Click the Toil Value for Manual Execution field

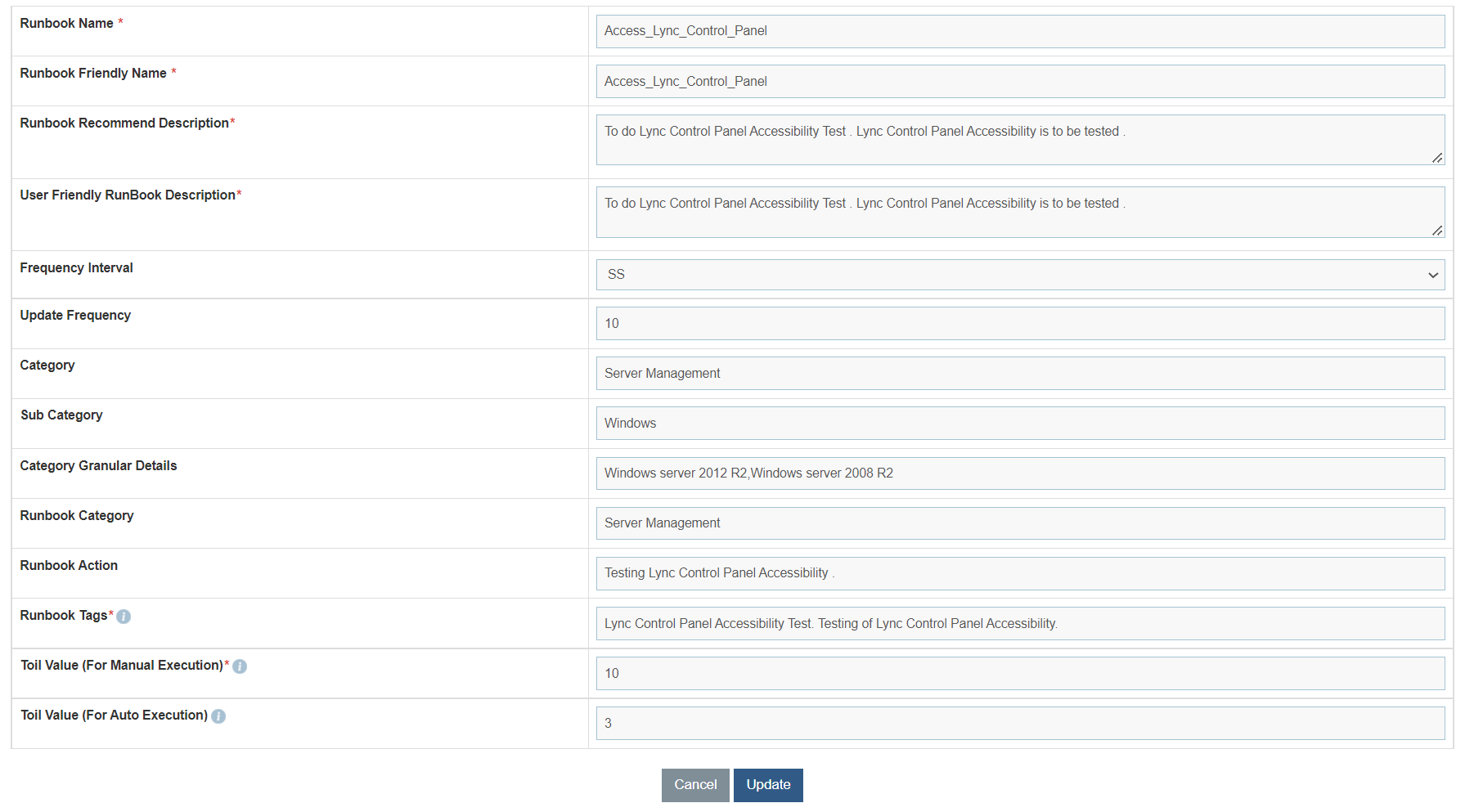(1018, 673)
